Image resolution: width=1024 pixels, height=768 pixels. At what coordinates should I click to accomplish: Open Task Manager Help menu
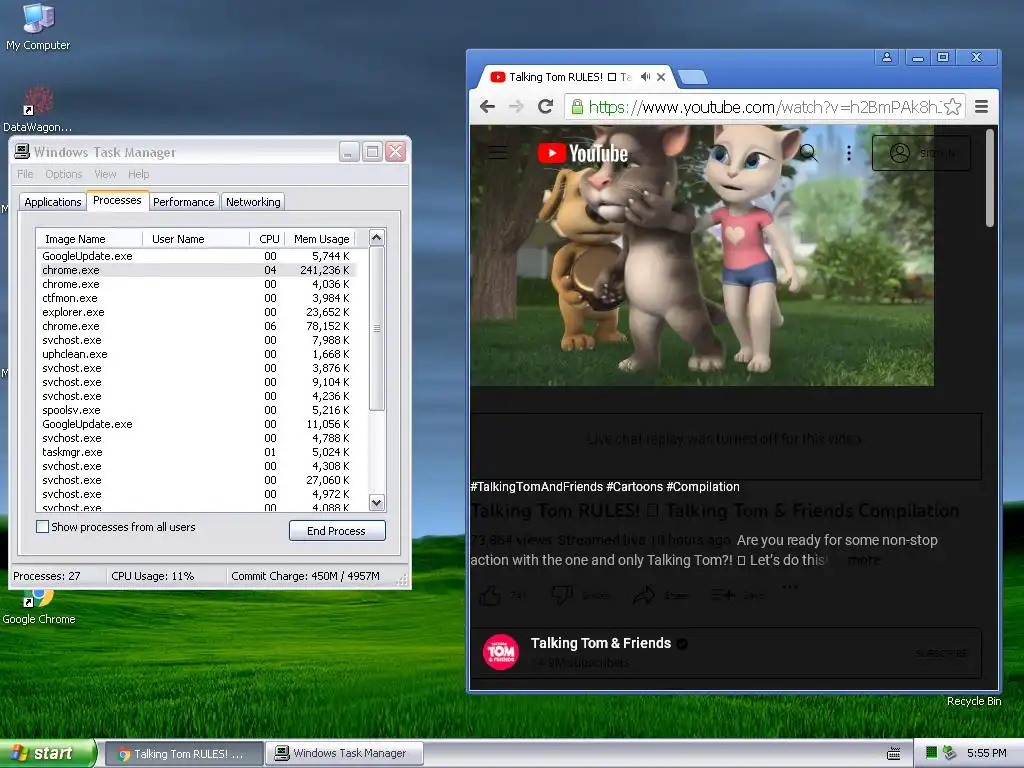tap(138, 174)
